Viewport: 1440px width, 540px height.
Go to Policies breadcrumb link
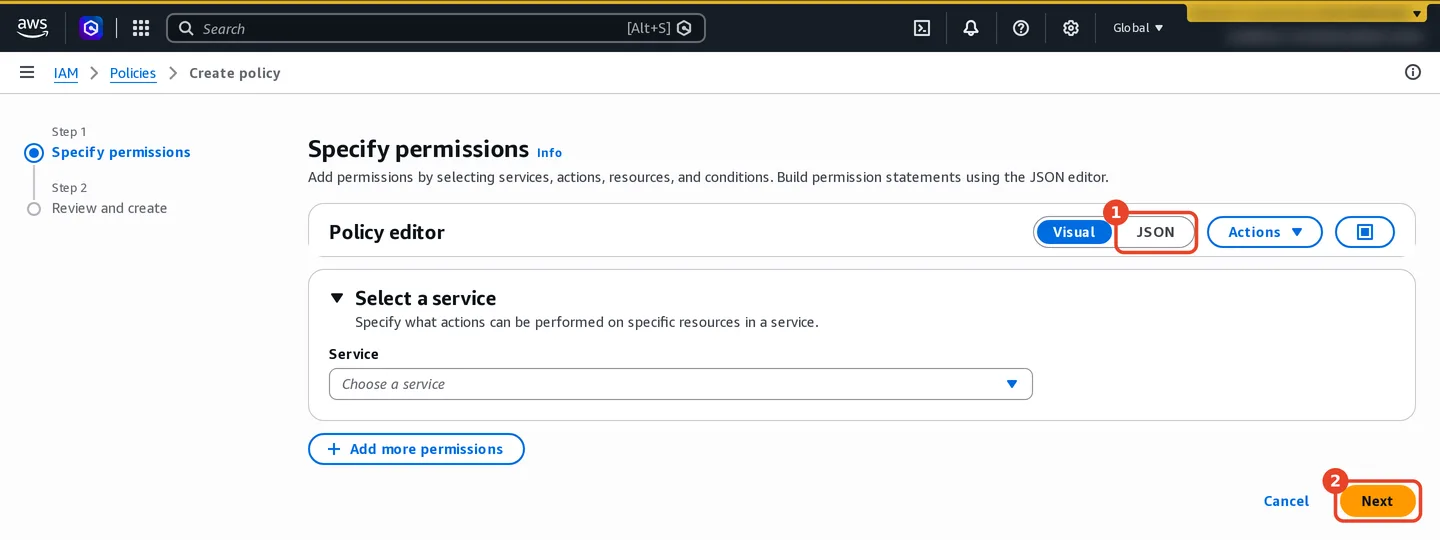click(x=133, y=73)
